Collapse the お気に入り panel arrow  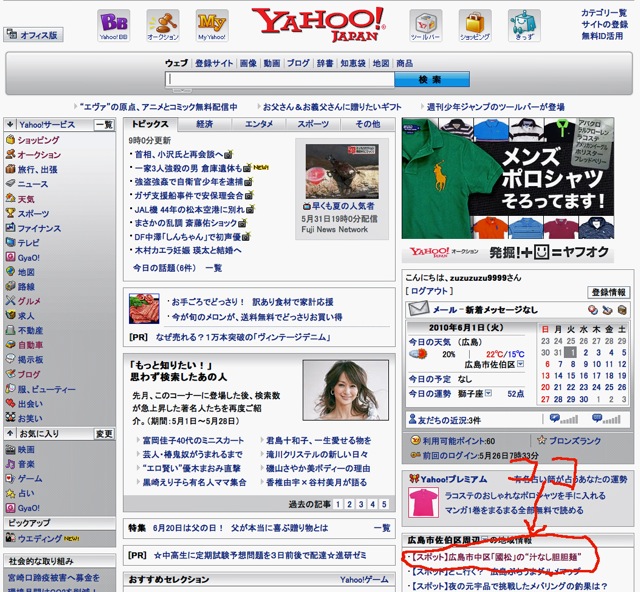10,434
